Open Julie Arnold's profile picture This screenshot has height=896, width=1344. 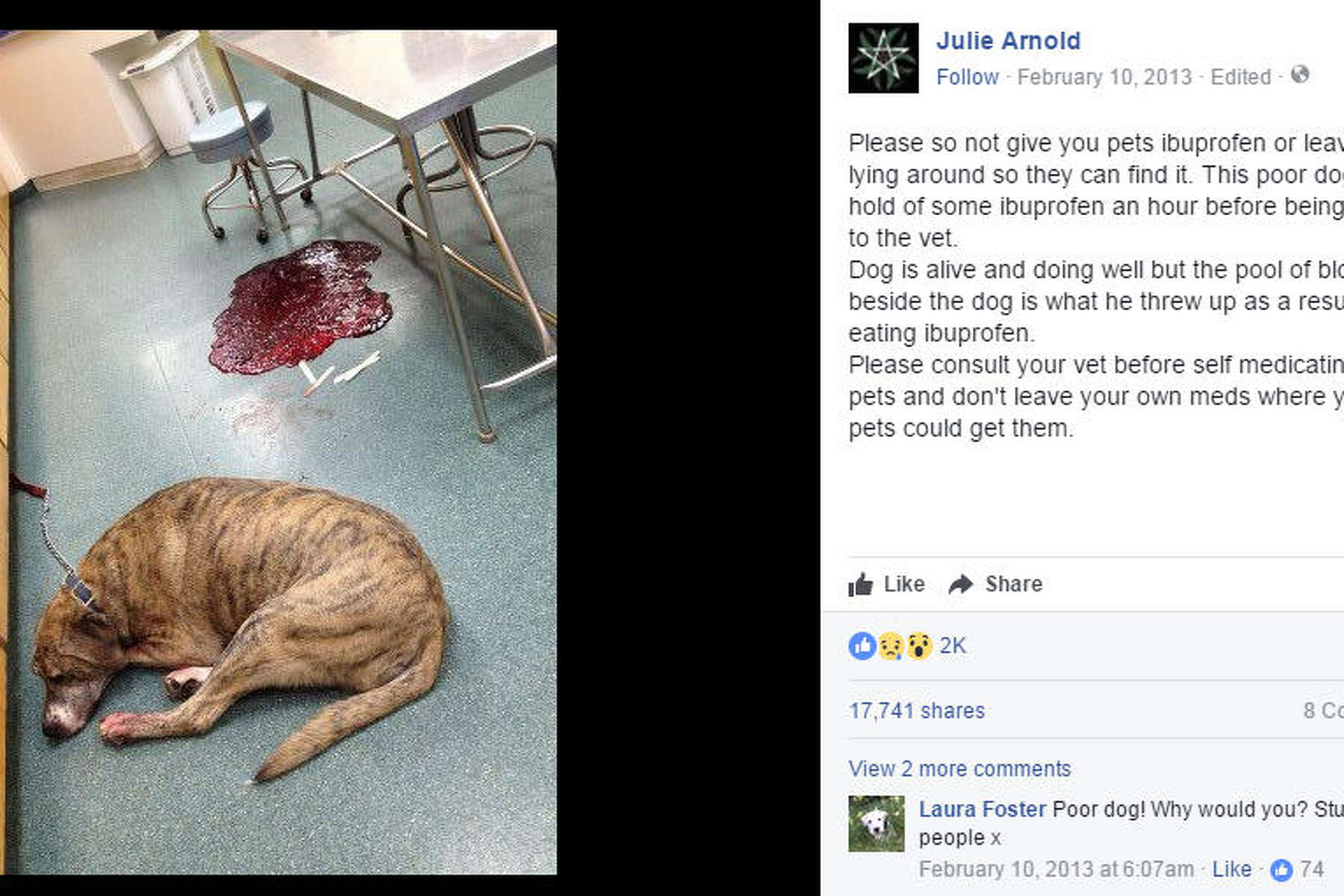pyautogui.click(x=883, y=58)
